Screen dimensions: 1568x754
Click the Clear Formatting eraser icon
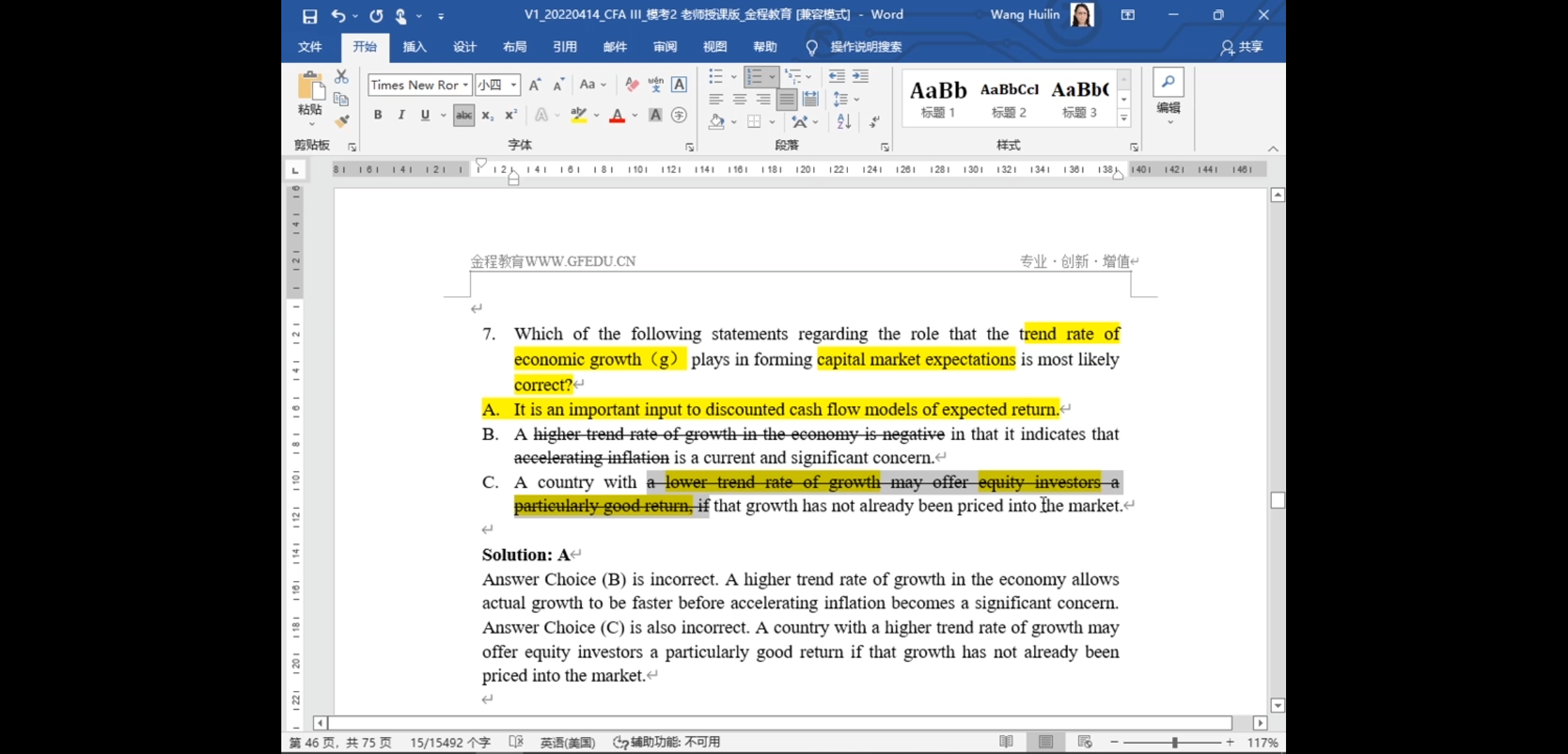(632, 85)
